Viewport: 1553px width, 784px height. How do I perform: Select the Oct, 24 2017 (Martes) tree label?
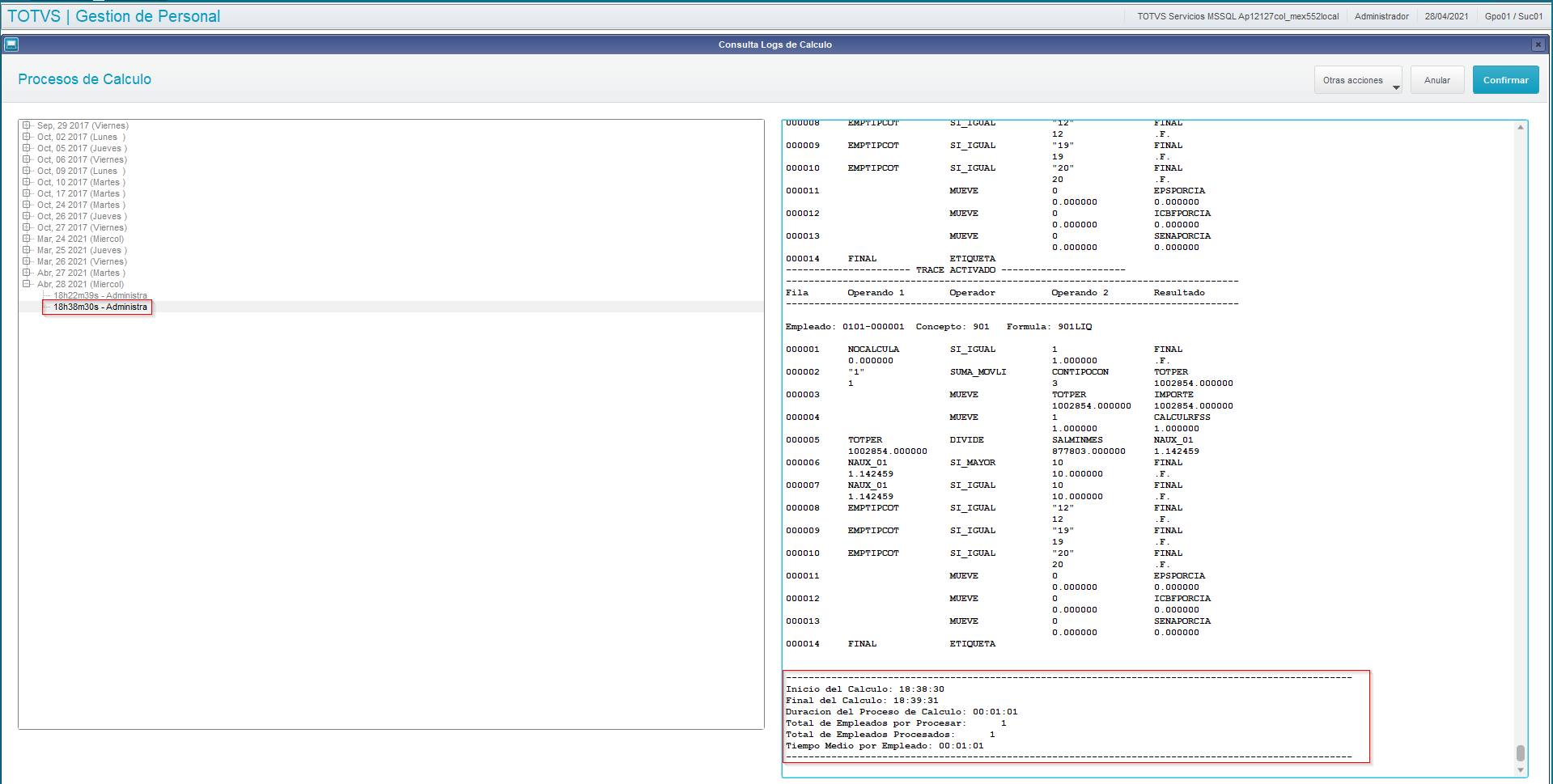[81, 205]
